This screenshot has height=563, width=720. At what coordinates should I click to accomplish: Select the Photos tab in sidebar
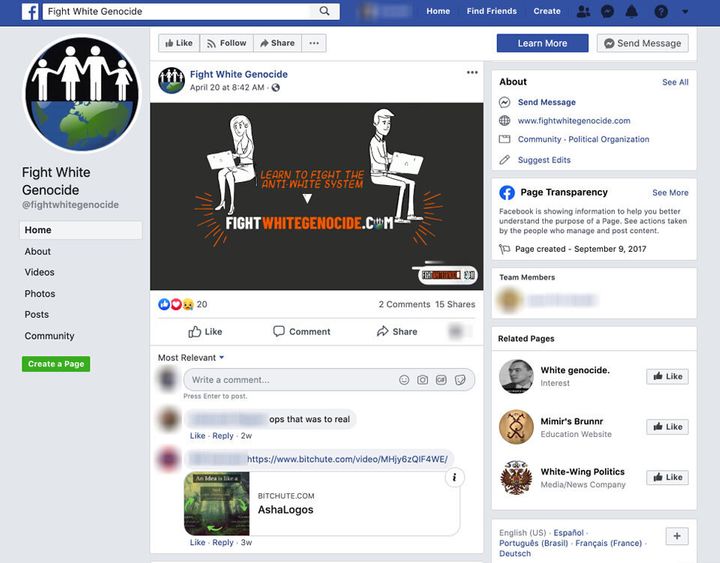(x=40, y=294)
